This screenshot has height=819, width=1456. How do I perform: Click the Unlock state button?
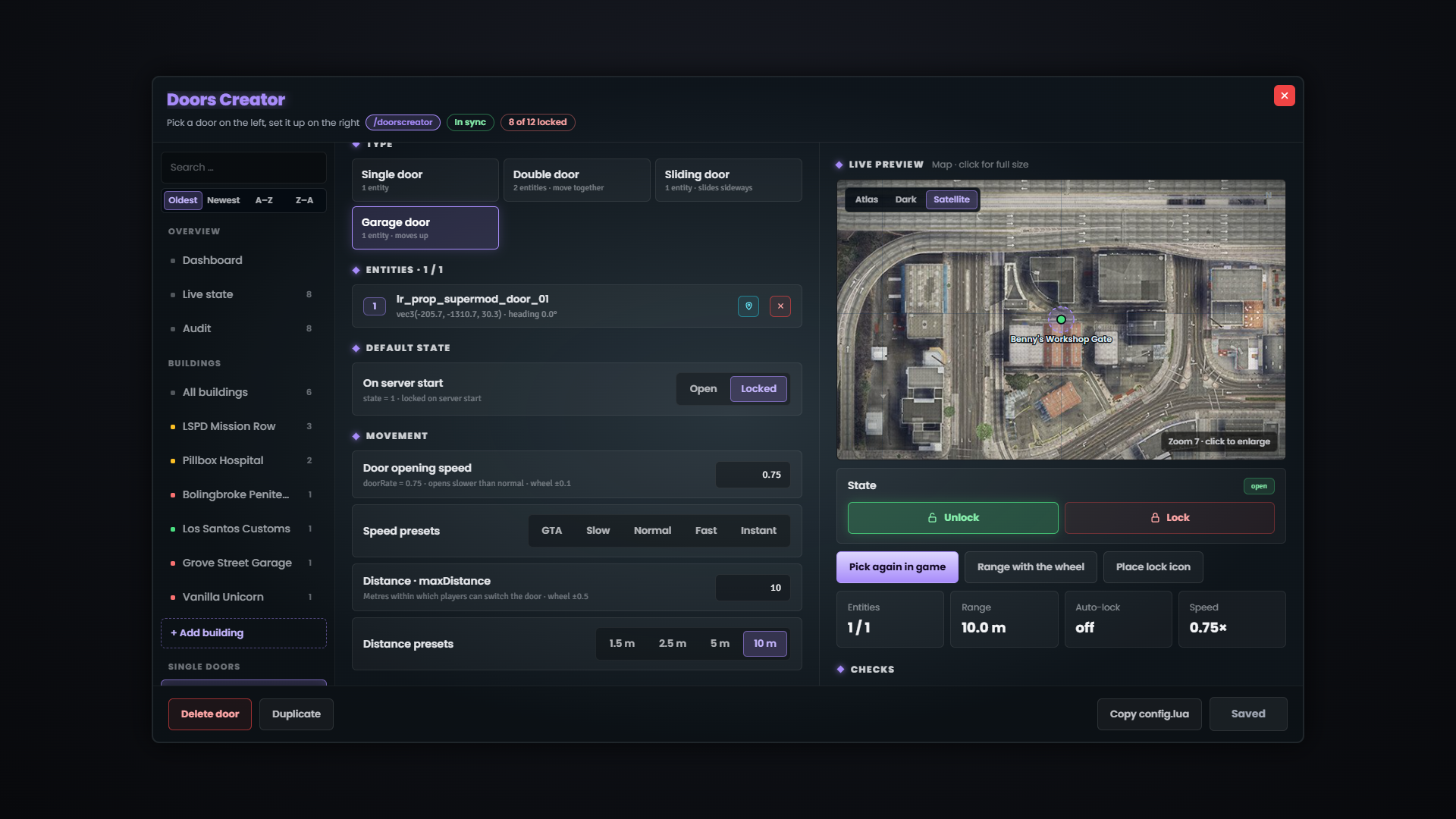[x=952, y=518]
